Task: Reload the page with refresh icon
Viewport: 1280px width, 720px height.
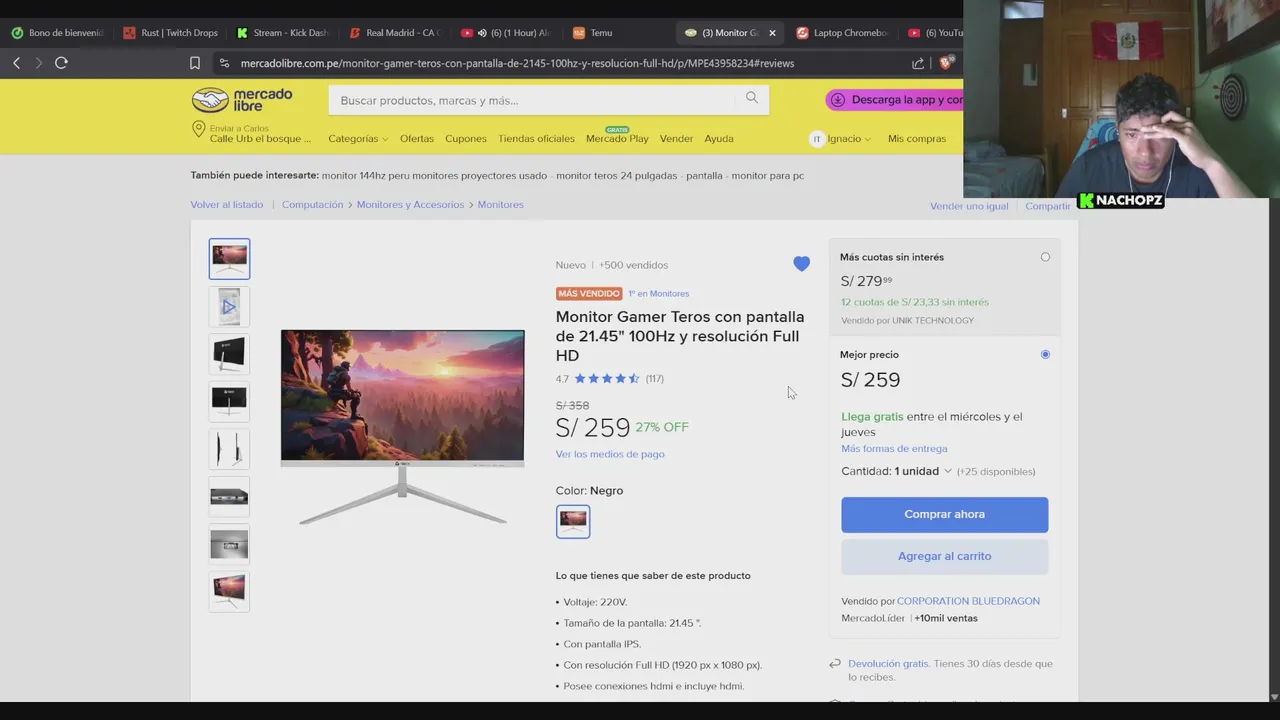Action: coord(61,63)
